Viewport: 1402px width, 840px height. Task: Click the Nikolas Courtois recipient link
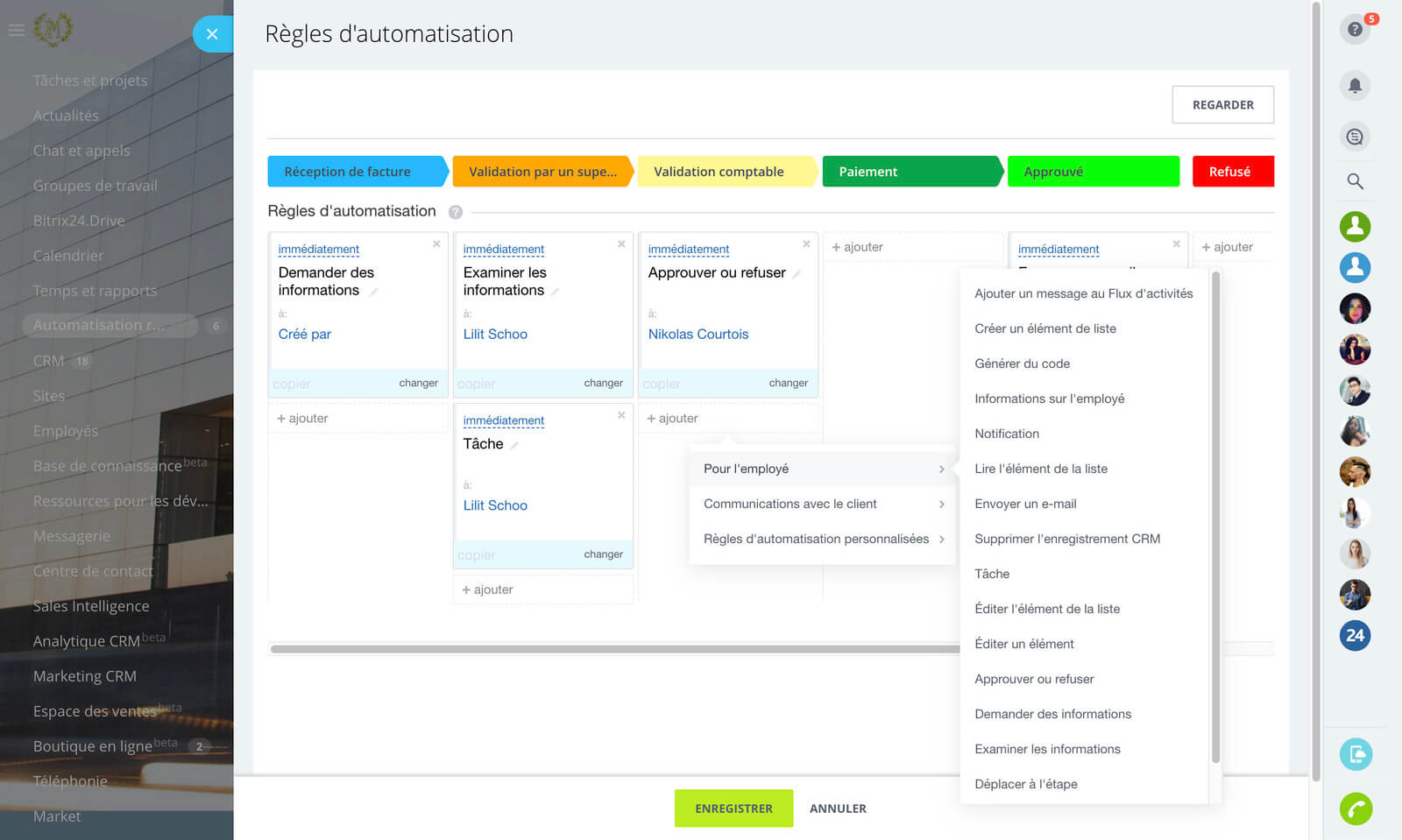point(697,335)
